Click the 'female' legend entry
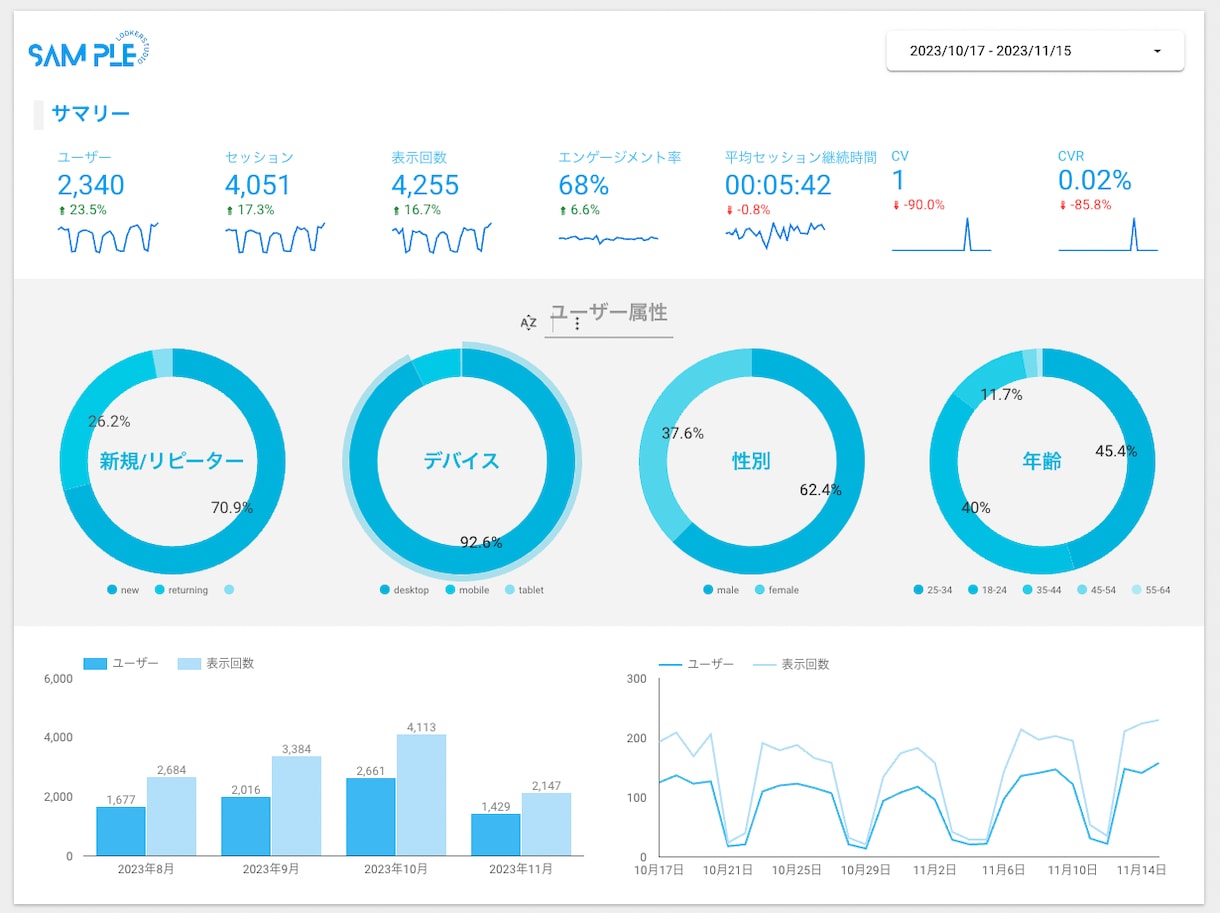1220x913 pixels. (777, 590)
